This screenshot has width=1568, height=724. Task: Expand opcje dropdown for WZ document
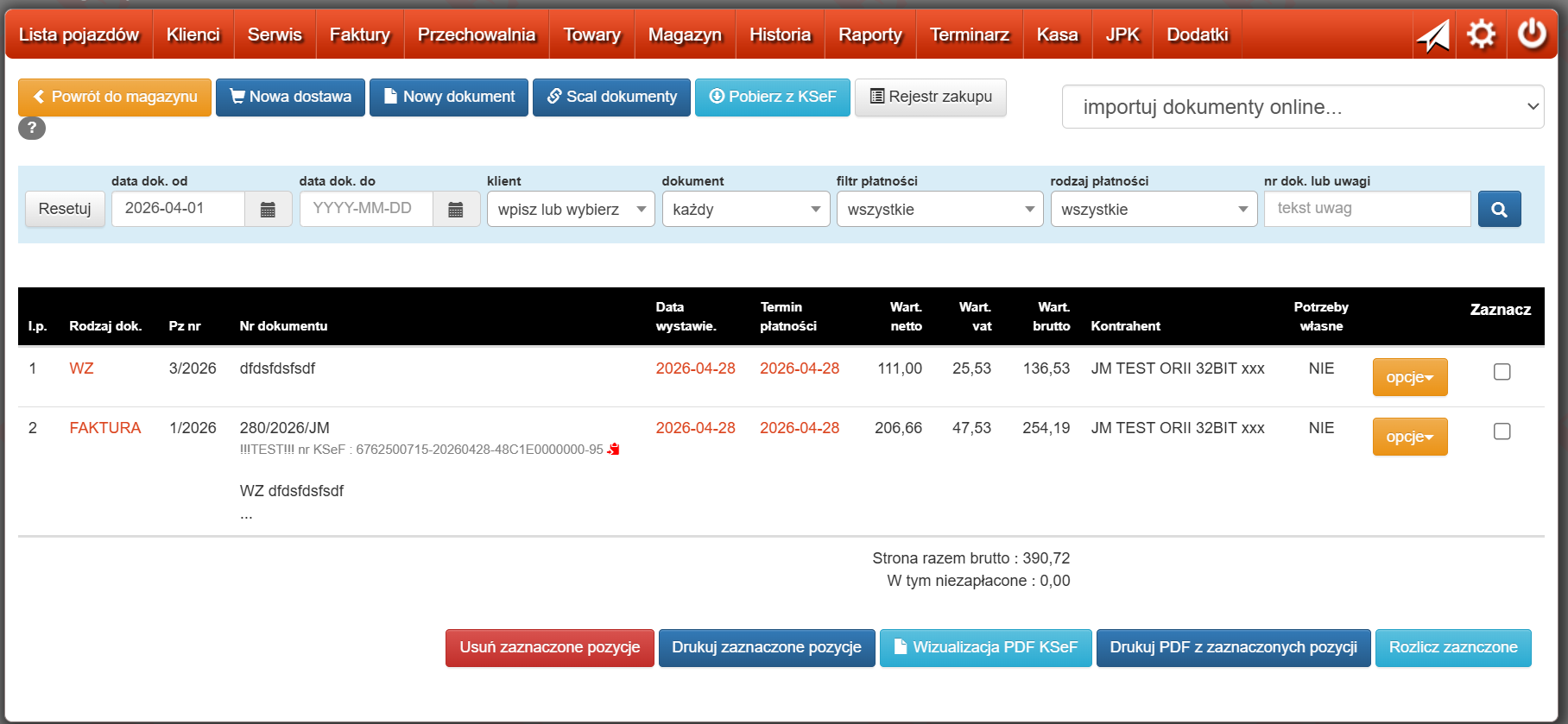point(1409,377)
